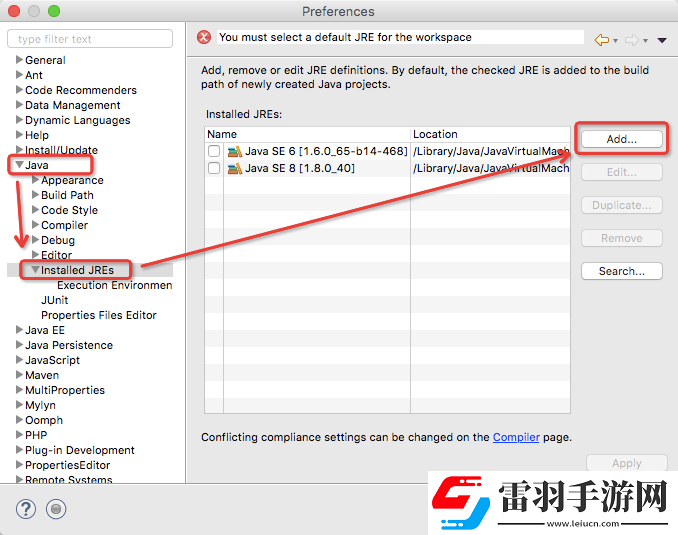Select Java Persistence category
The image size is (678, 535).
pyautogui.click(x=69, y=345)
